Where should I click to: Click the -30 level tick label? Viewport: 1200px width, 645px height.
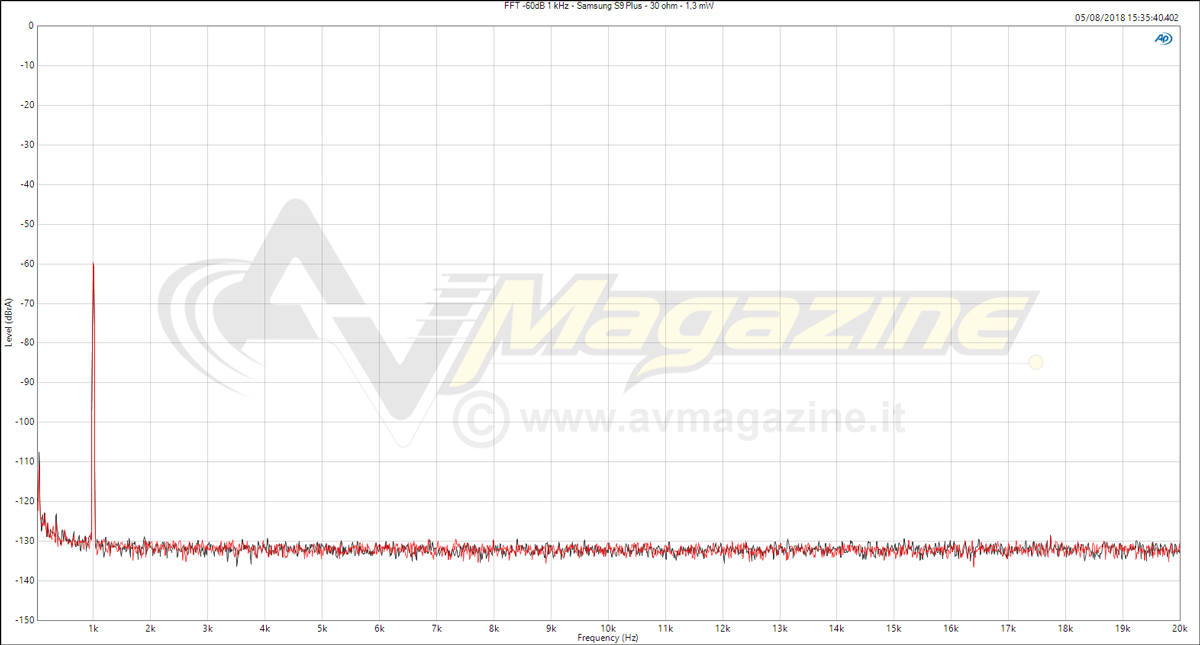[28, 145]
